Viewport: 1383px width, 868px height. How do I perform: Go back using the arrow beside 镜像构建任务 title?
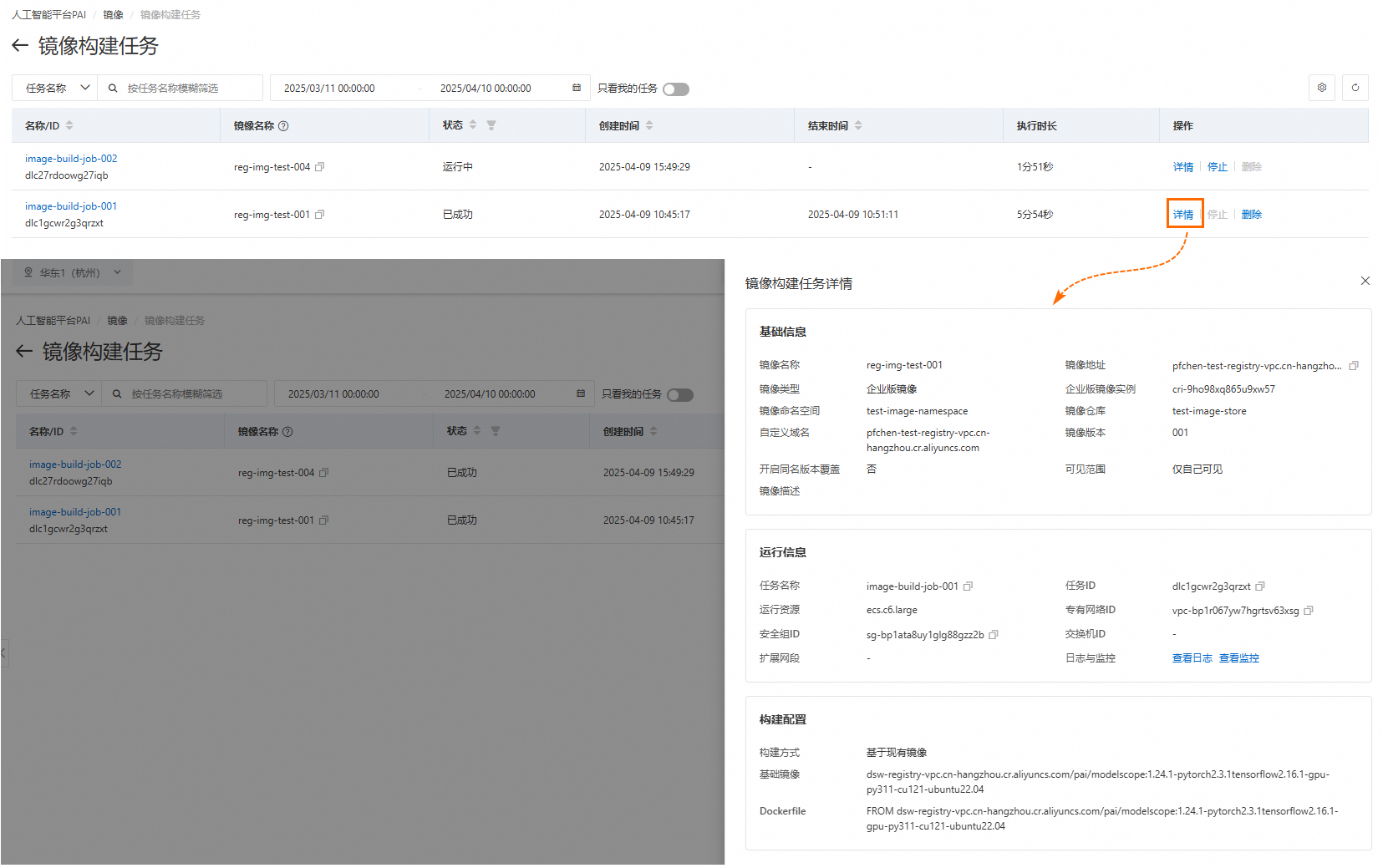click(x=20, y=45)
